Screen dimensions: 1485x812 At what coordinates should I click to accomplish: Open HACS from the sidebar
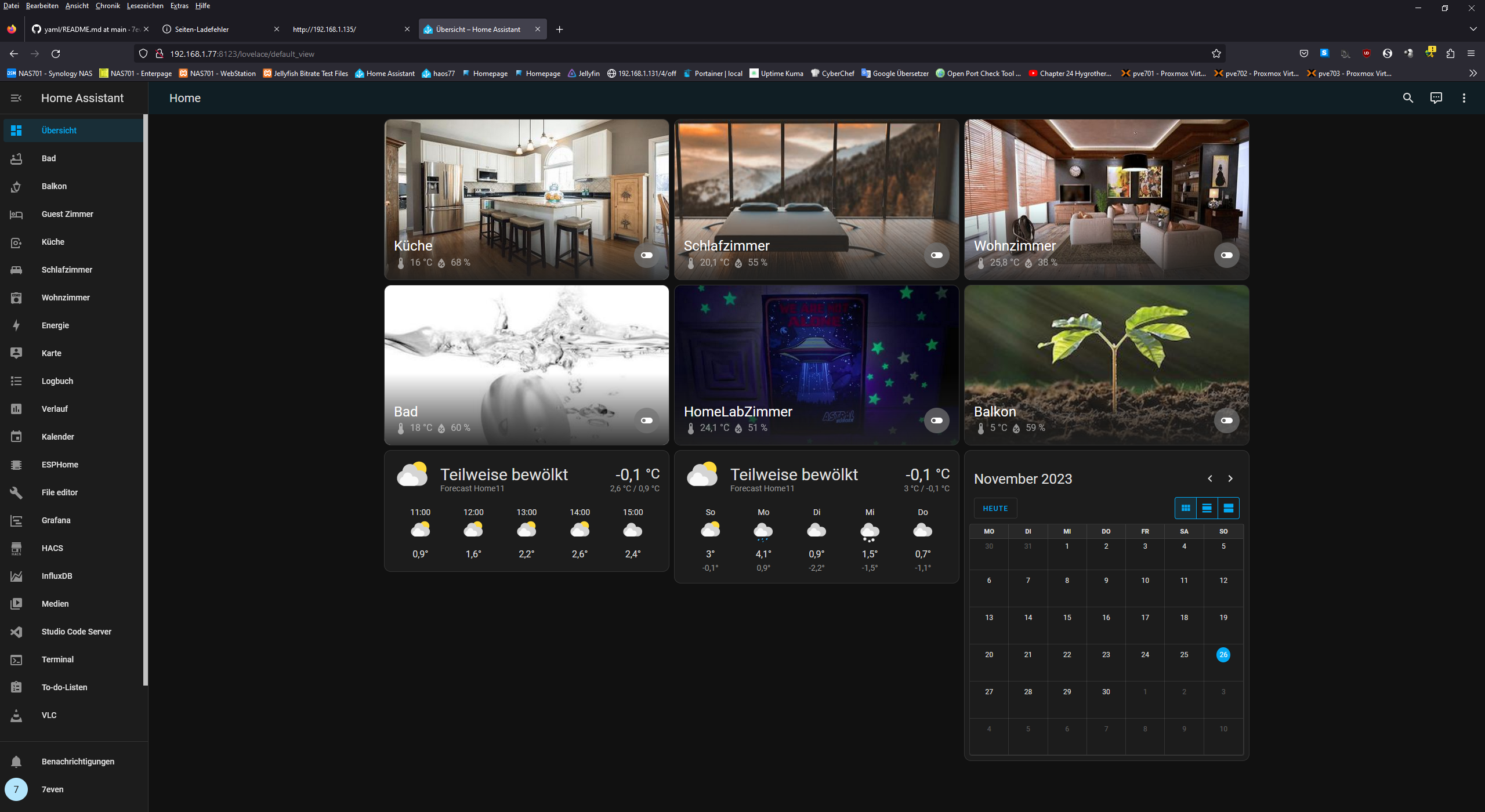[x=52, y=548]
